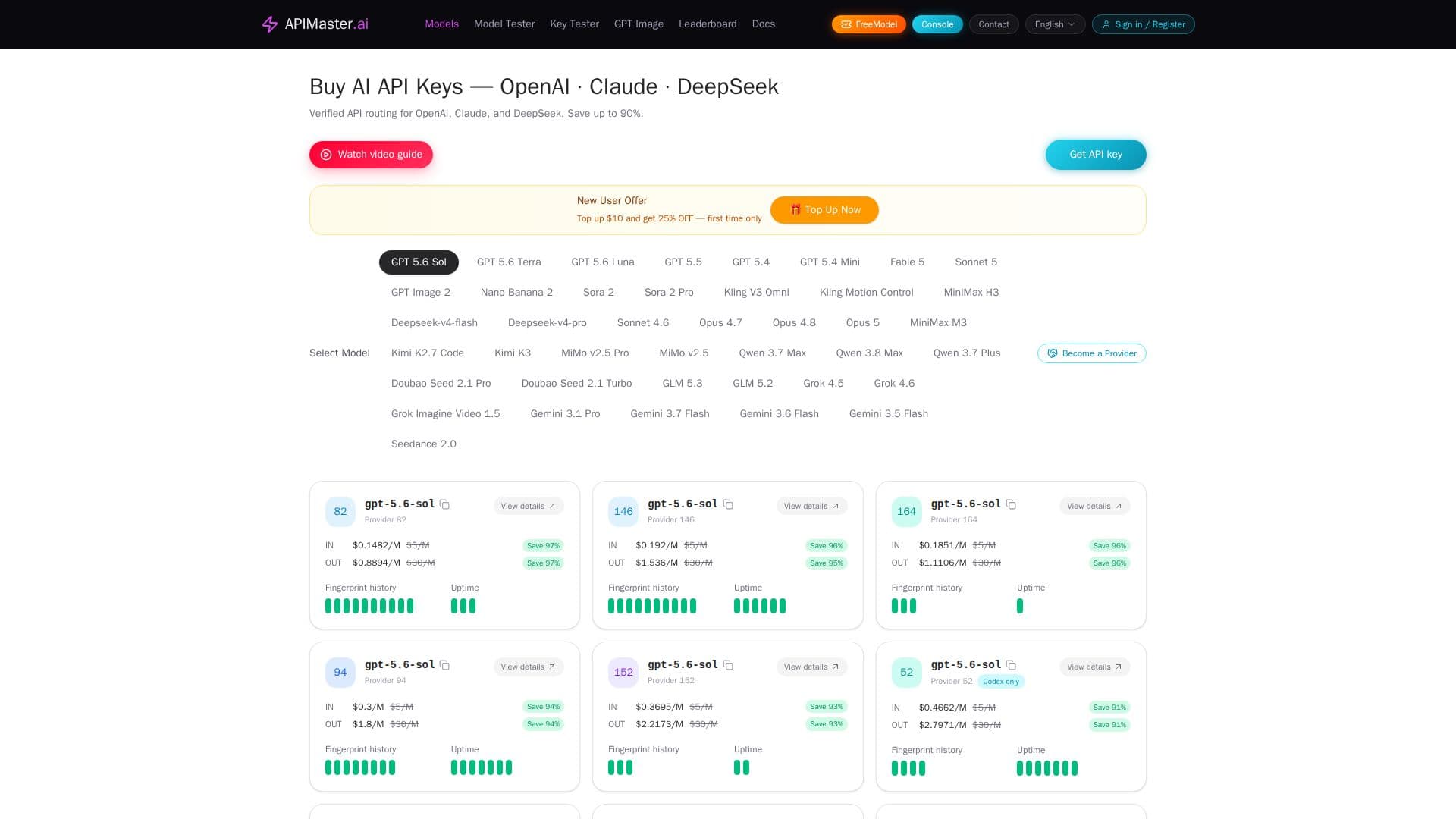Select the GPT 5.6 Terra model chip

click(509, 262)
